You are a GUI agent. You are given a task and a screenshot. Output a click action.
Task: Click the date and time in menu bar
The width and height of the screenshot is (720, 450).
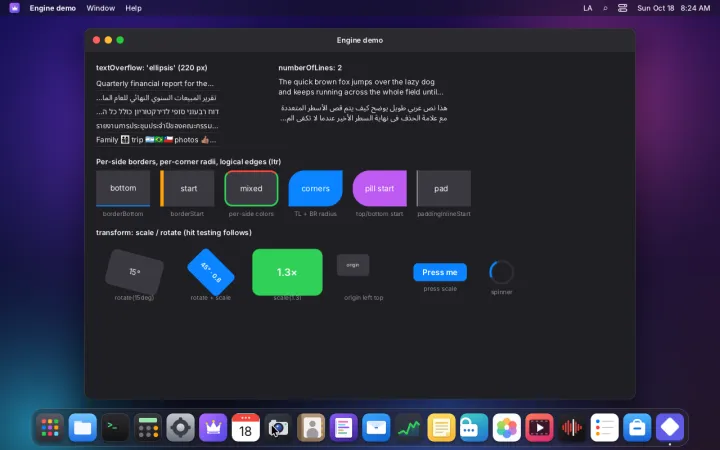click(673, 8)
